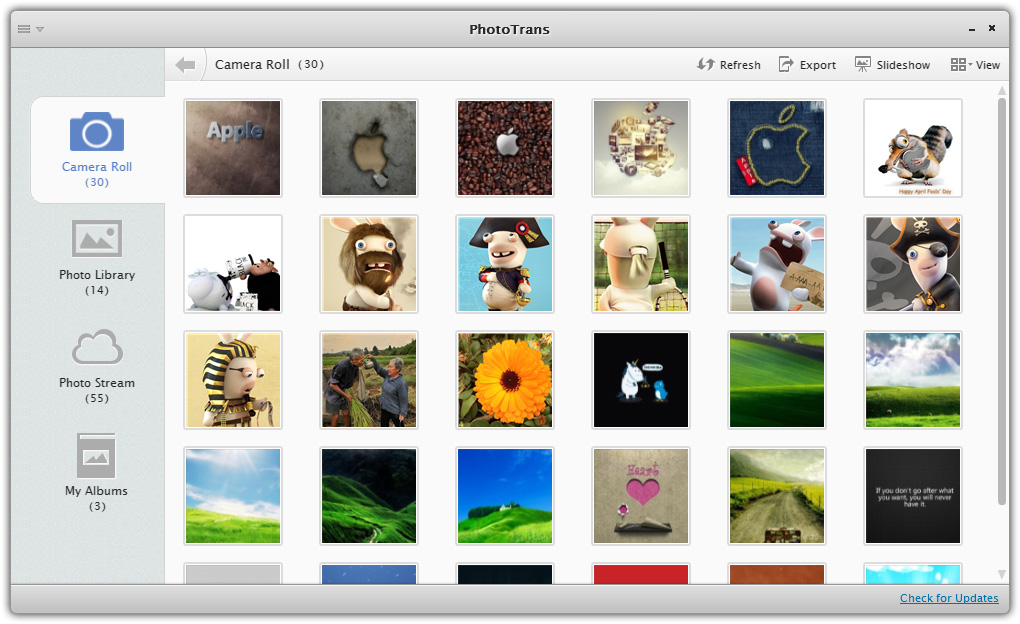Select the blue sky hill with house thumbnail
This screenshot has height=624, width=1020.
[505, 496]
